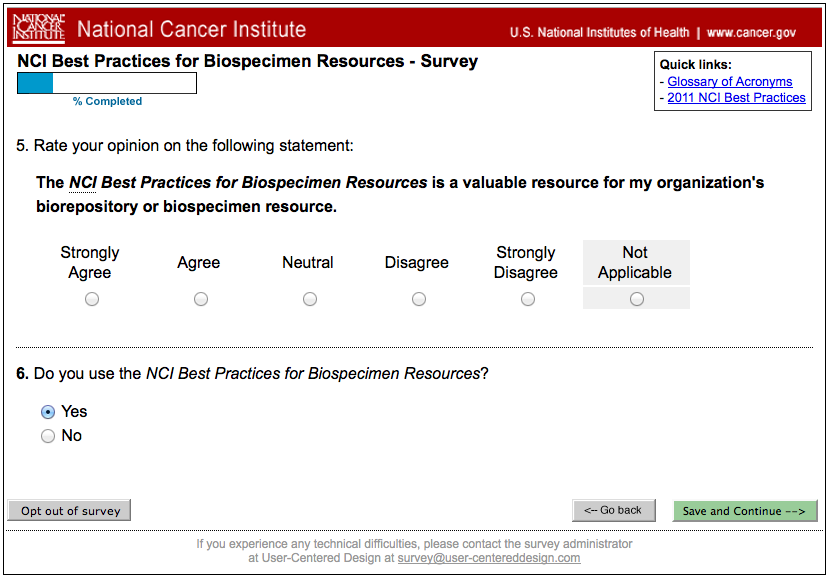Click the Opt out of survey button
The image size is (829, 579).
tap(69, 510)
